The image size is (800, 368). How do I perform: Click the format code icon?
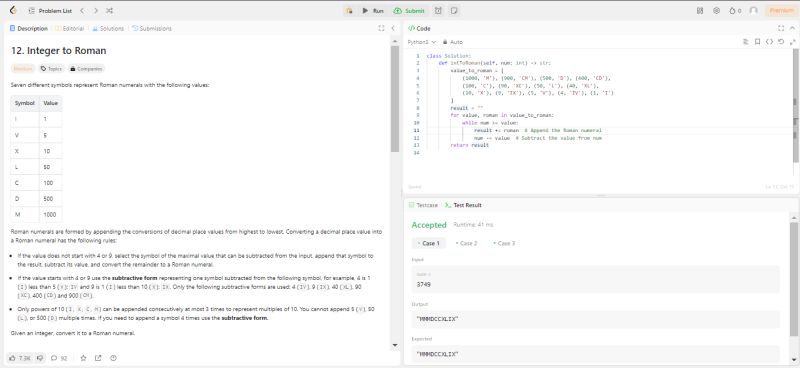(745, 42)
